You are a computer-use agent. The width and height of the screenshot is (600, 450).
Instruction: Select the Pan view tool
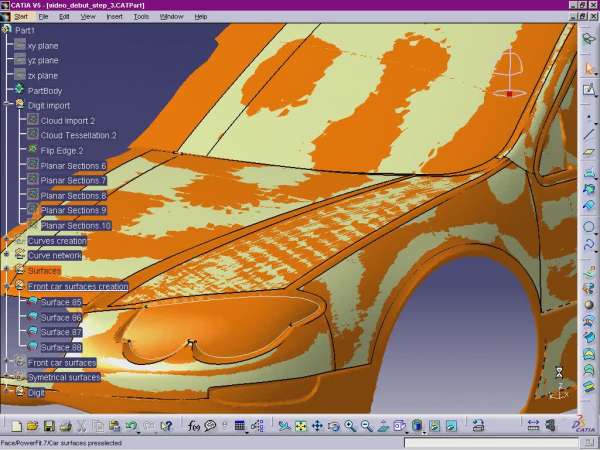(317, 426)
